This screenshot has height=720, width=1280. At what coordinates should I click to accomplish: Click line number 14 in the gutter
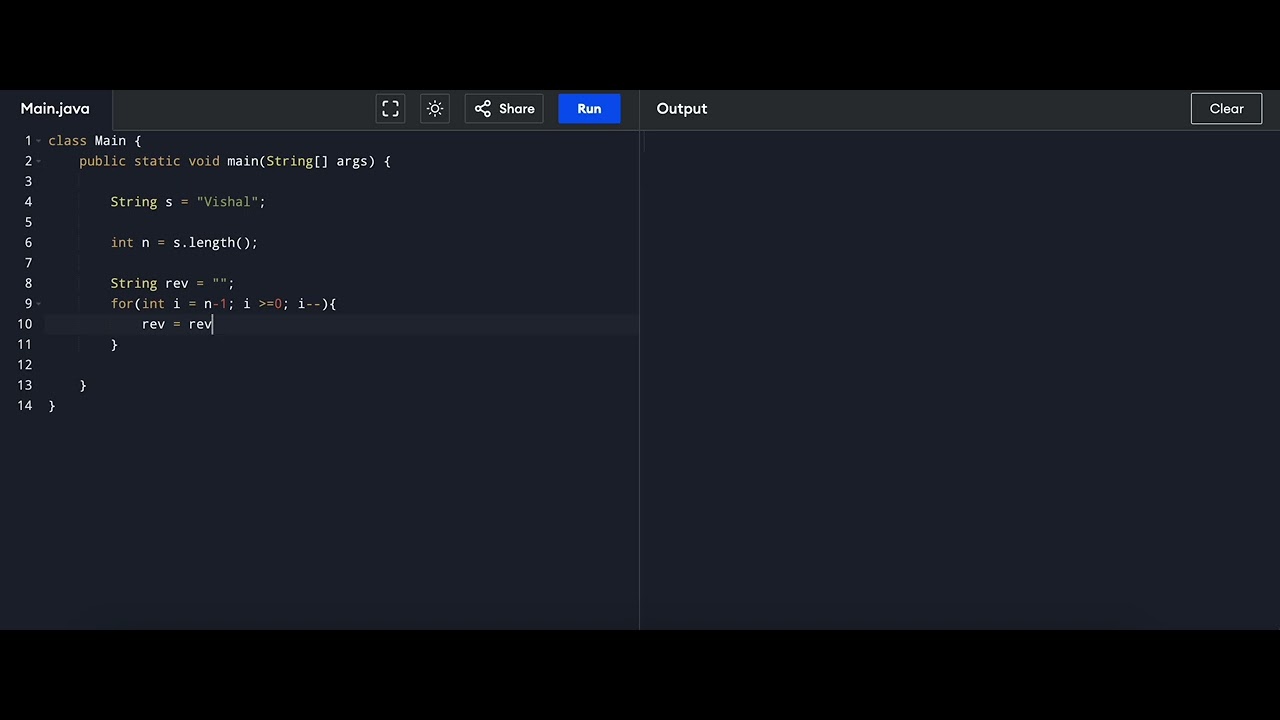pyautogui.click(x=24, y=406)
